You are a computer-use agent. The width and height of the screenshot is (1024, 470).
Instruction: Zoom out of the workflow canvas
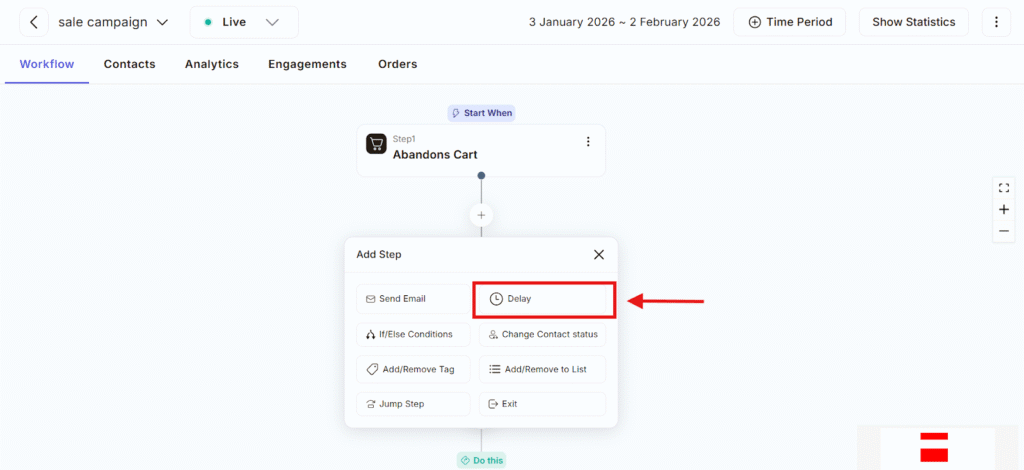tap(1004, 231)
